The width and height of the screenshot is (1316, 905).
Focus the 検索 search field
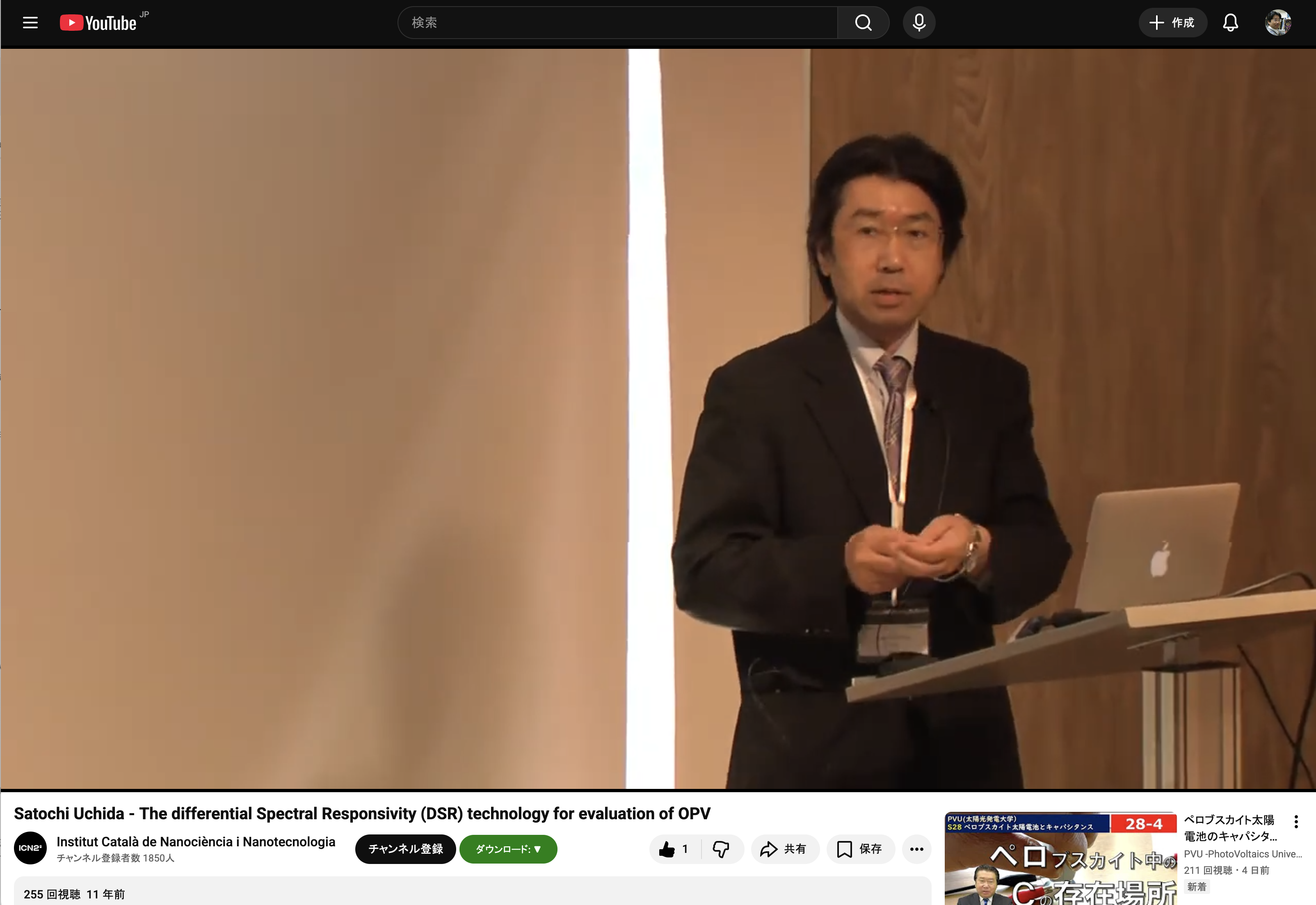tap(617, 23)
